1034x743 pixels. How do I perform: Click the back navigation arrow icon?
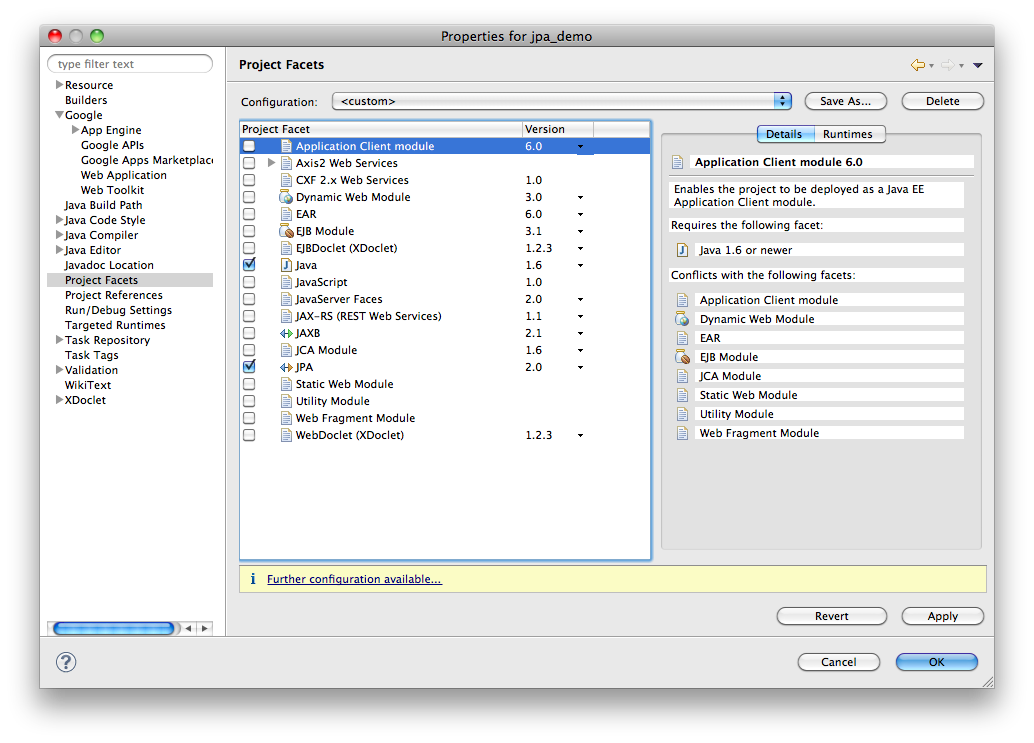pos(917,65)
